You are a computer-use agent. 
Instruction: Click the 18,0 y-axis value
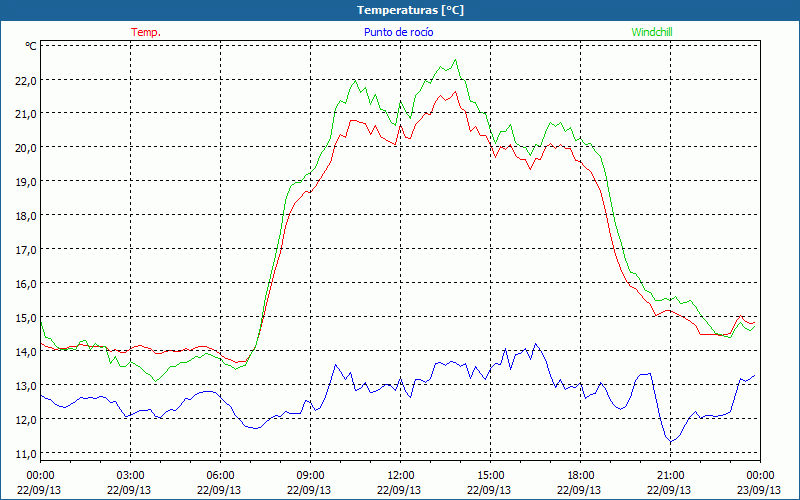(26, 215)
